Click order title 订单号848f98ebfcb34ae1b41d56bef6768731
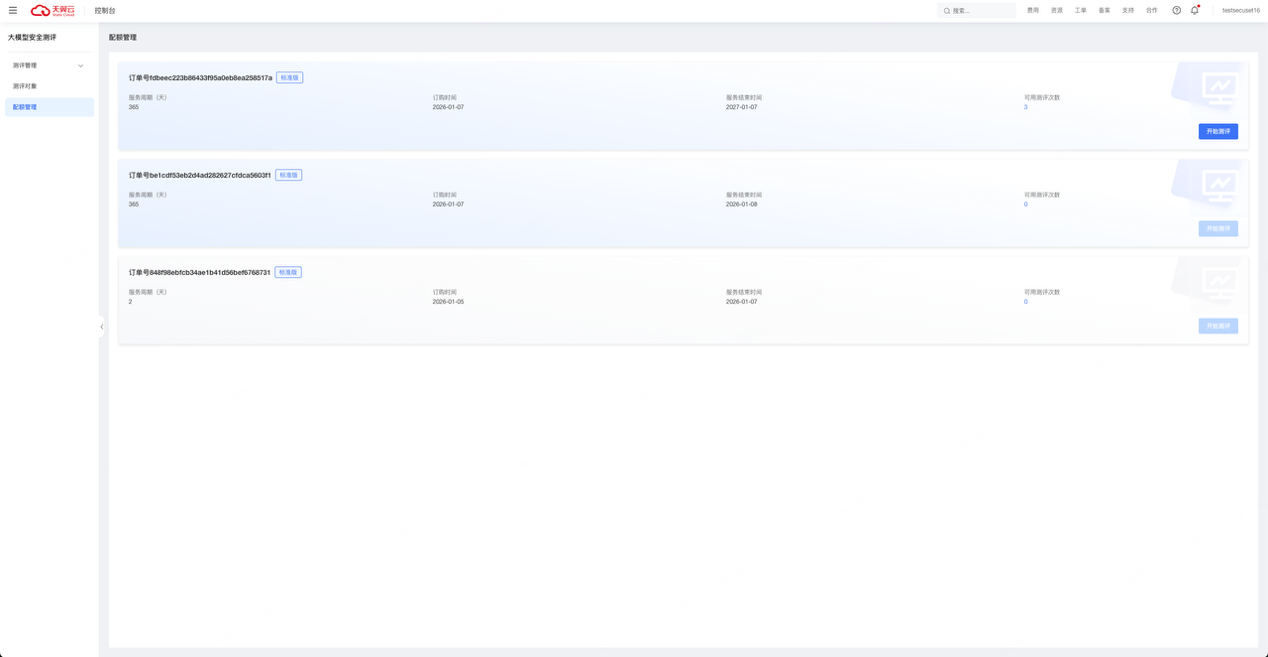 click(x=199, y=272)
